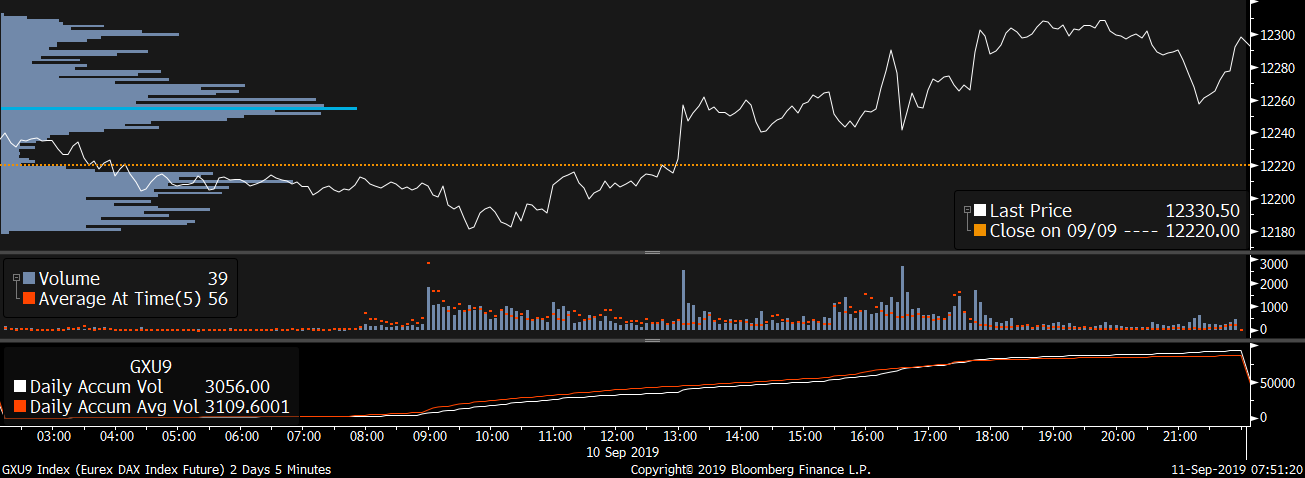The width and height of the screenshot is (1305, 478).
Task: Click the blue Volume legend swatch
Action: pos(29,279)
